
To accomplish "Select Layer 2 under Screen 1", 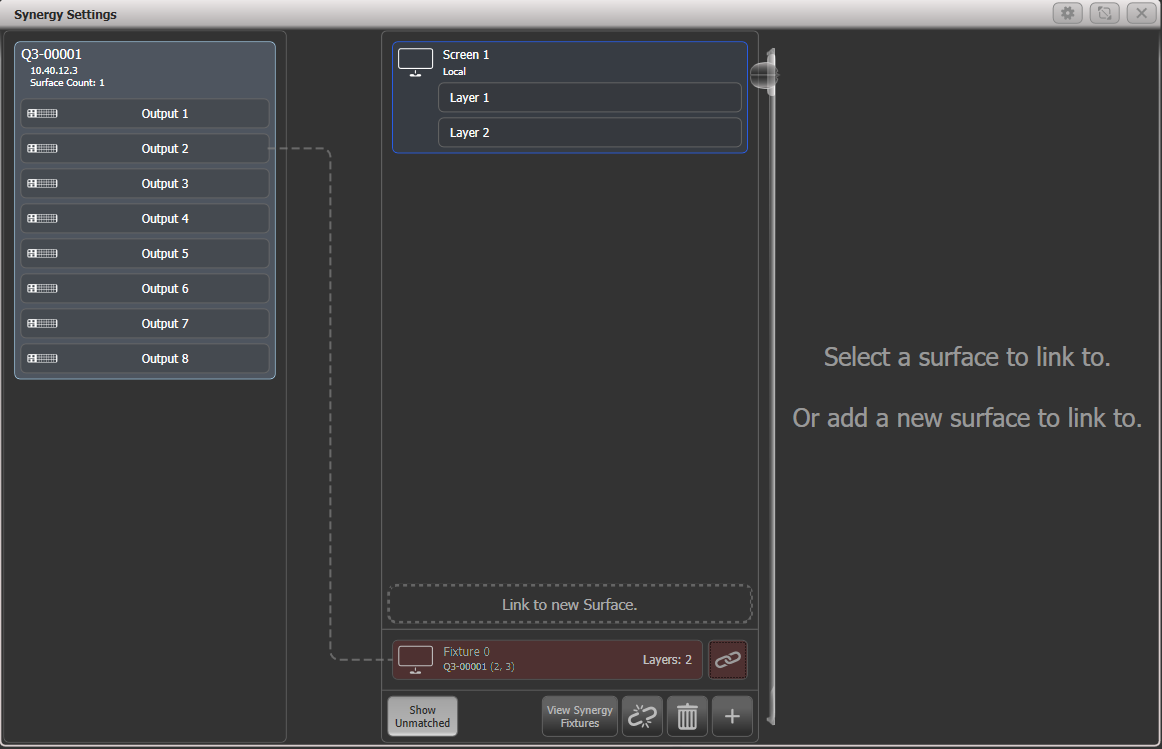I will pos(589,132).
